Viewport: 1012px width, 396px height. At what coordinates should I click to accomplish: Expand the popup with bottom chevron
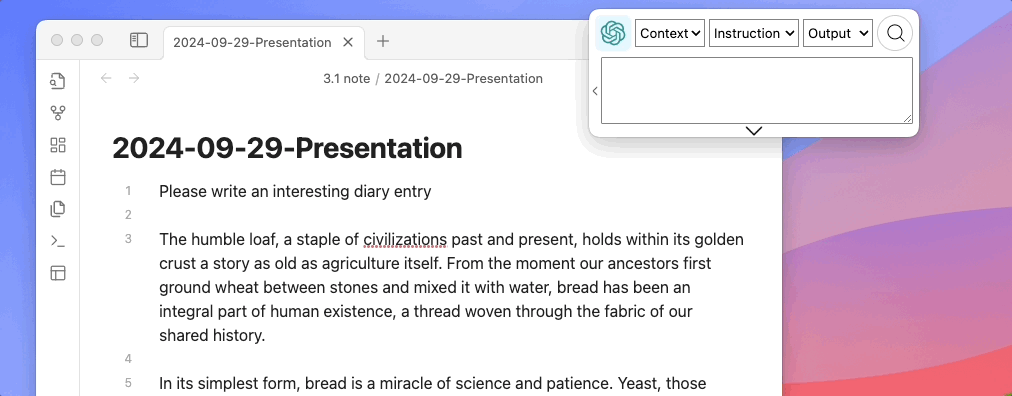[x=754, y=130]
